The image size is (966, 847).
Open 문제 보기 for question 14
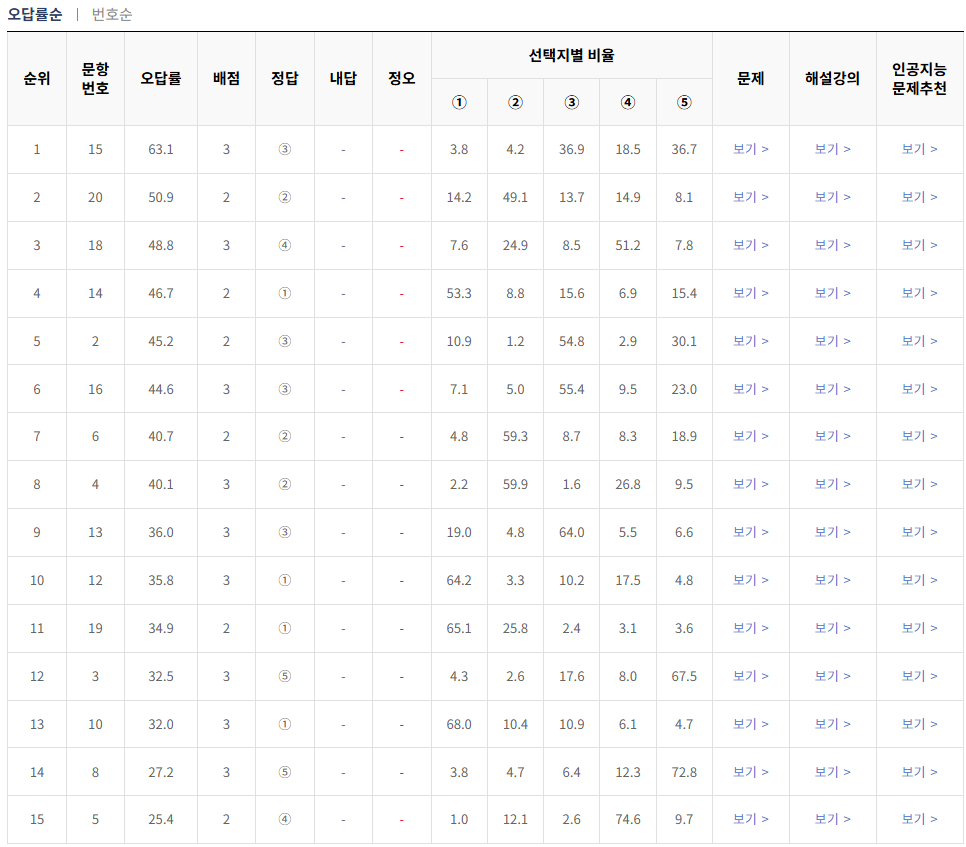click(750, 293)
